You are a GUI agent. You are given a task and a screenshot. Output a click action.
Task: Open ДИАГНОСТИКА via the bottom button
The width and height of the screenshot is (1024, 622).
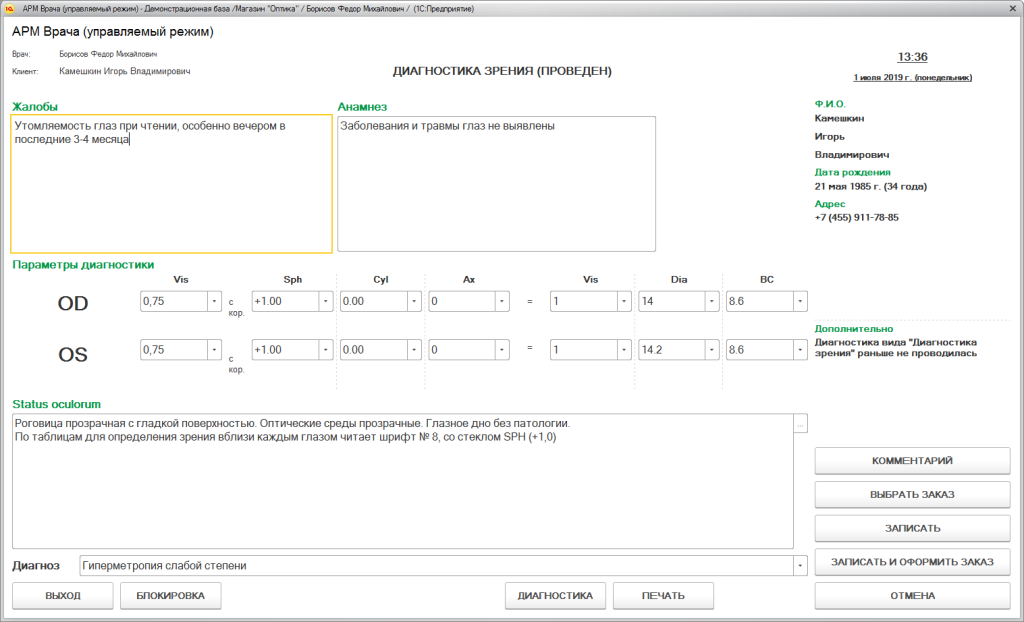pos(555,596)
